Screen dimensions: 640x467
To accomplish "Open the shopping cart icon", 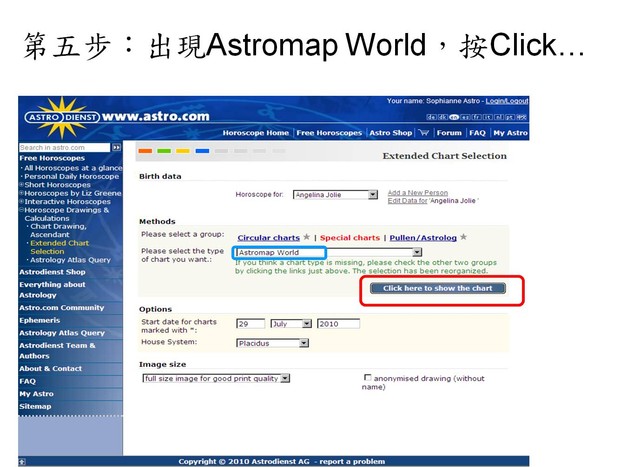I will (x=424, y=133).
